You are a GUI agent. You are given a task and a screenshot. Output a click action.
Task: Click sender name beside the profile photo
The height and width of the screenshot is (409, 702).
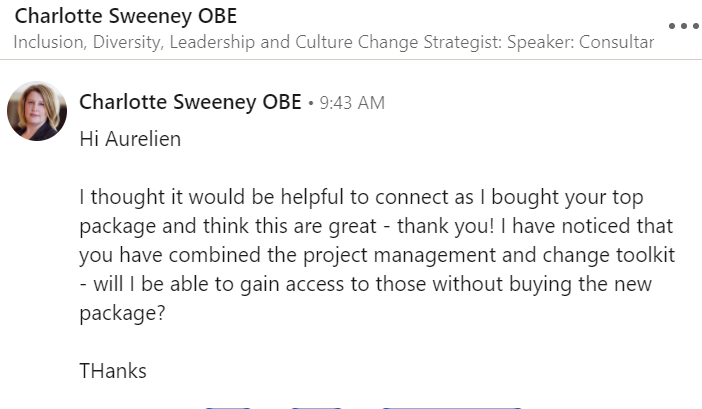(x=190, y=103)
